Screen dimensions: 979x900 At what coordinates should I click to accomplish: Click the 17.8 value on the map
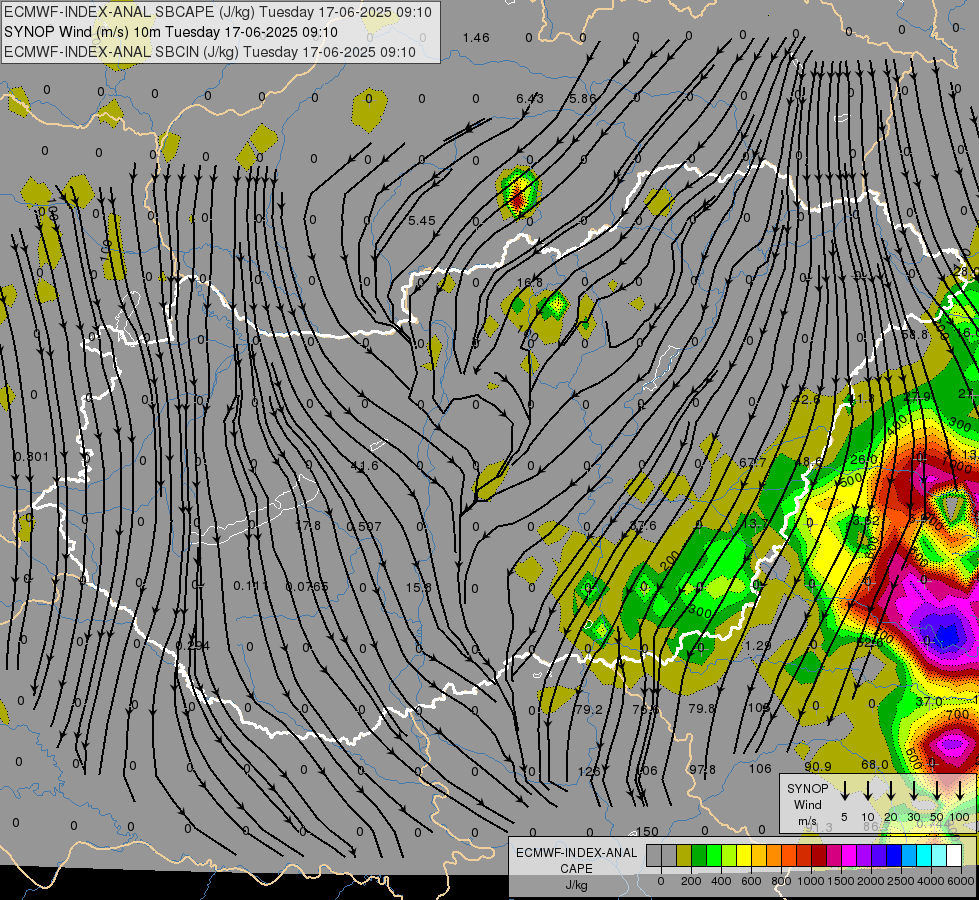point(308,525)
